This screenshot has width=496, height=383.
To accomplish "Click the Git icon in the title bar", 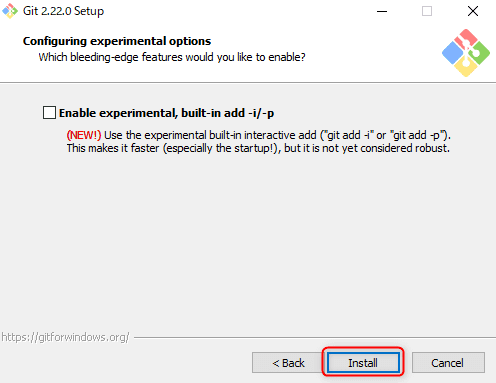I will click(10, 11).
